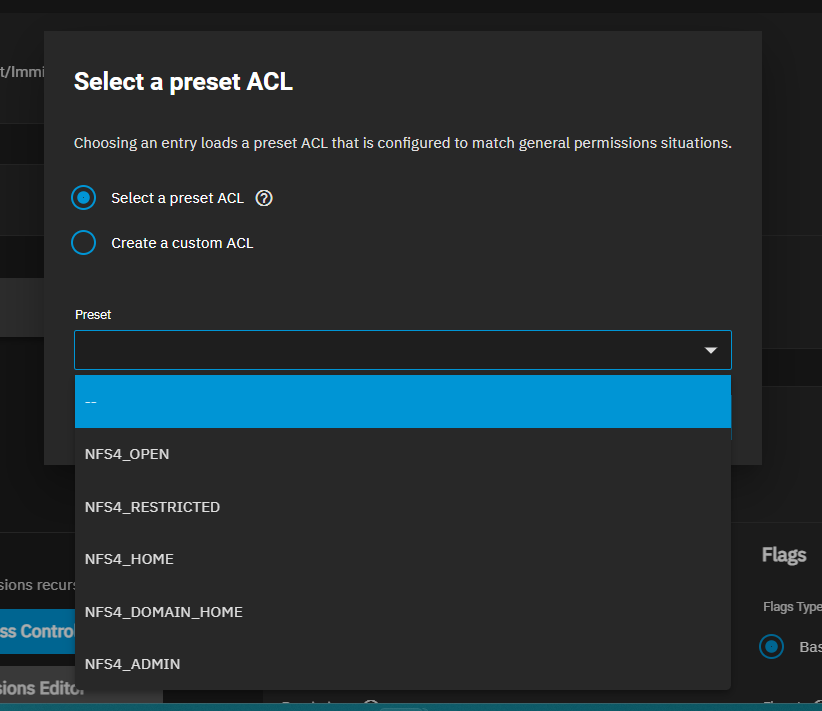822x711 pixels.
Task: Choose the 'Create a custom ACL' radio button
Action: [x=84, y=243]
